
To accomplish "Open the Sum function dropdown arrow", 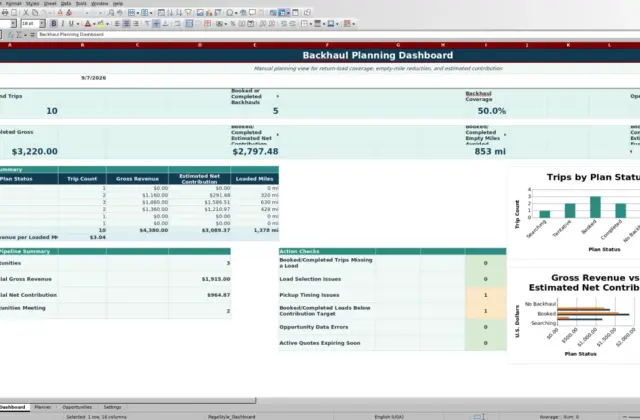I will (x=25, y=35).
